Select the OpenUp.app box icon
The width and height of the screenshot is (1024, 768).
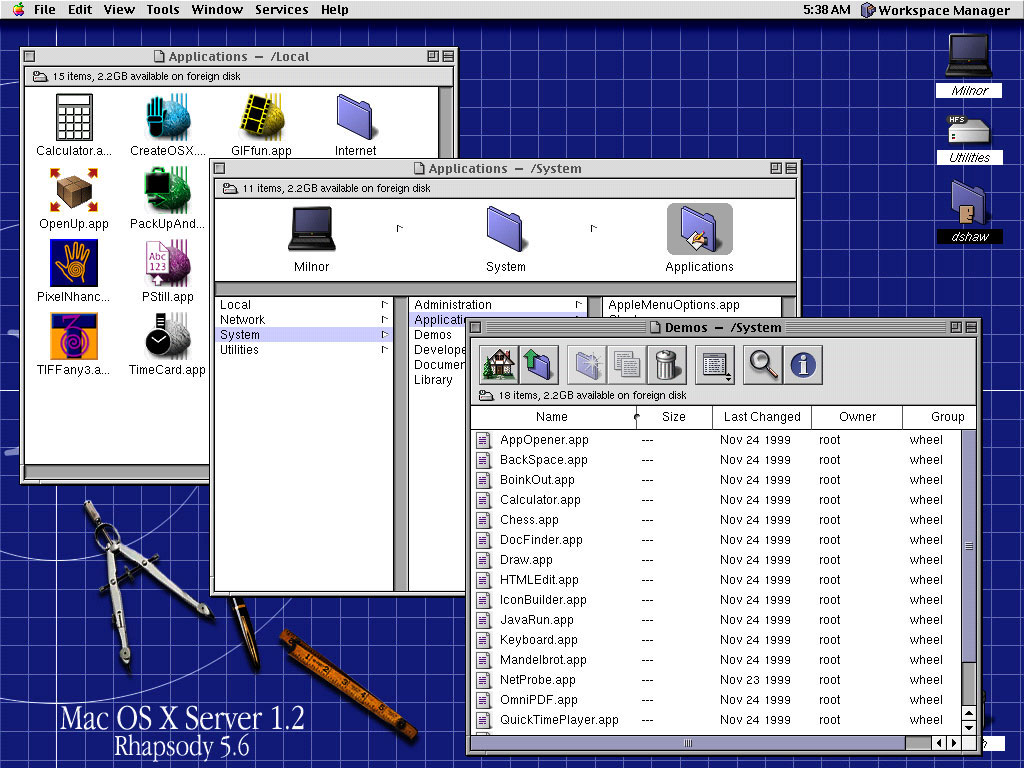pyautogui.click(x=73, y=190)
